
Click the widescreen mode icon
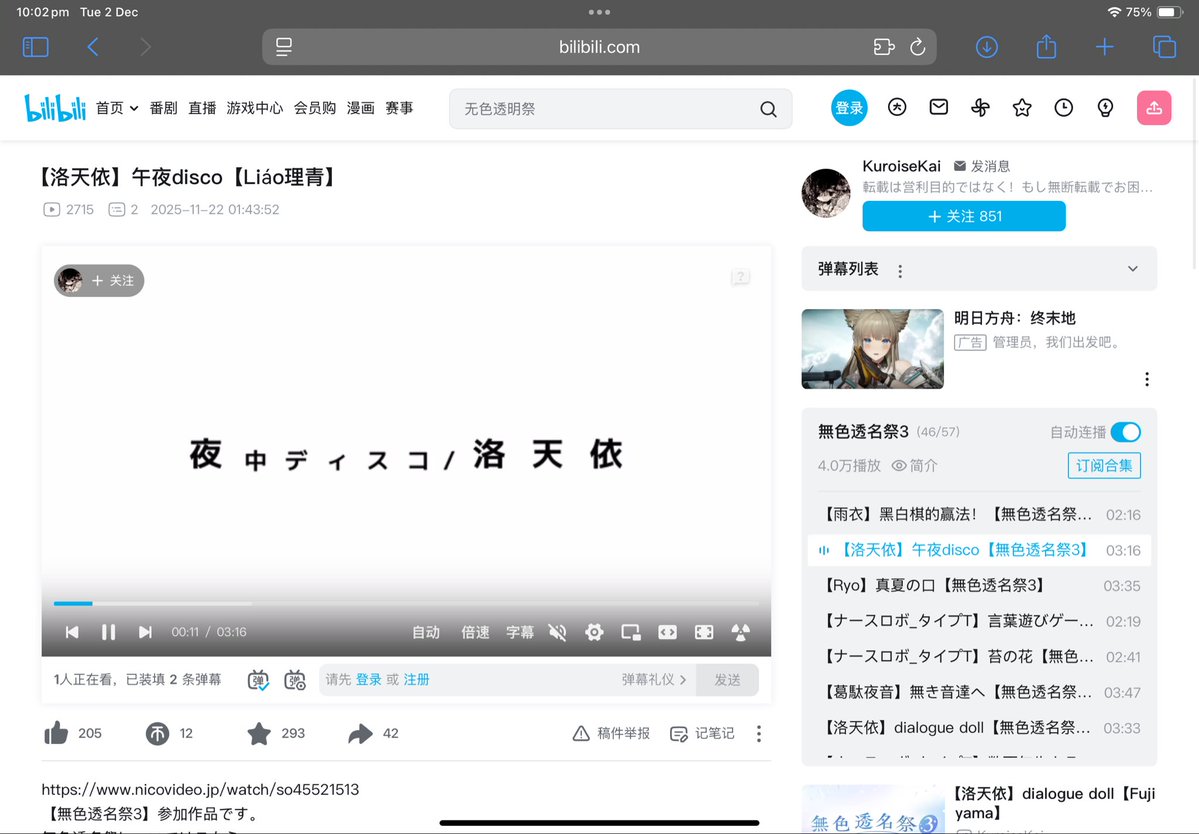coord(667,631)
